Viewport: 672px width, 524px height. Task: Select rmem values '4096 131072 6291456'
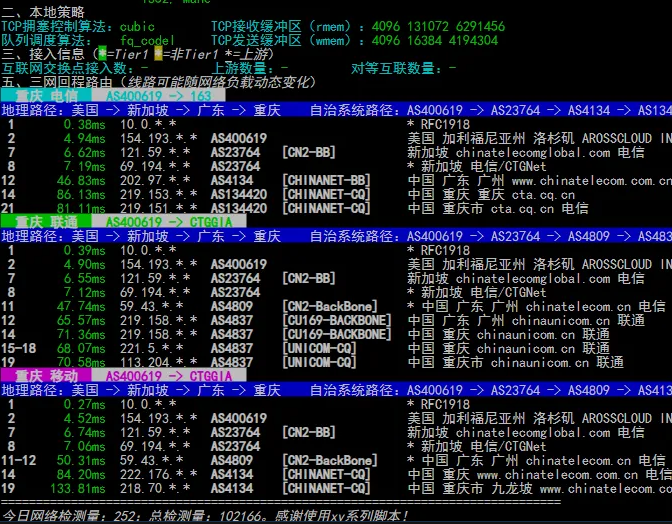tap(438, 27)
